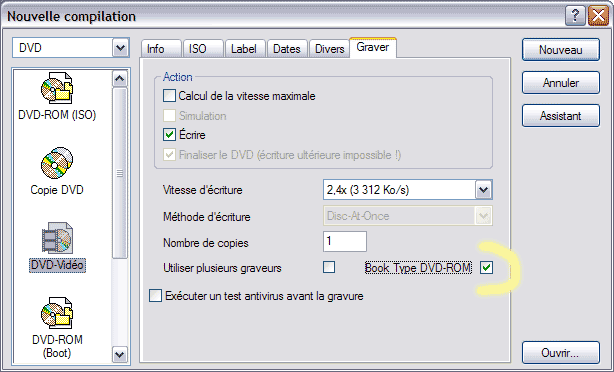Select the Graver tab
The height and width of the screenshot is (372, 614).
coord(373,47)
